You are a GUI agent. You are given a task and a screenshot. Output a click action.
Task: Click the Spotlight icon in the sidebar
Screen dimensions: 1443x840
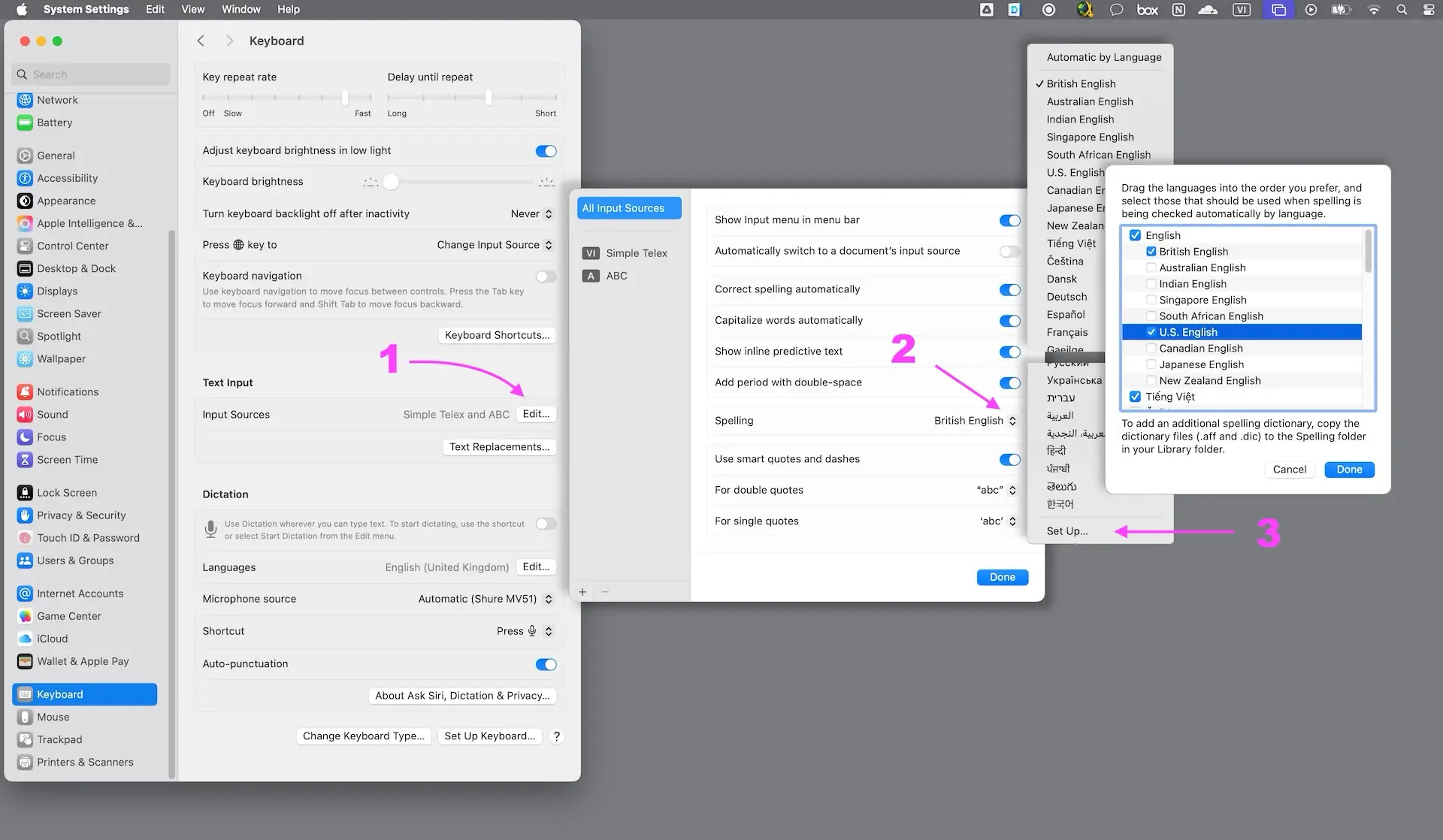[25, 337]
